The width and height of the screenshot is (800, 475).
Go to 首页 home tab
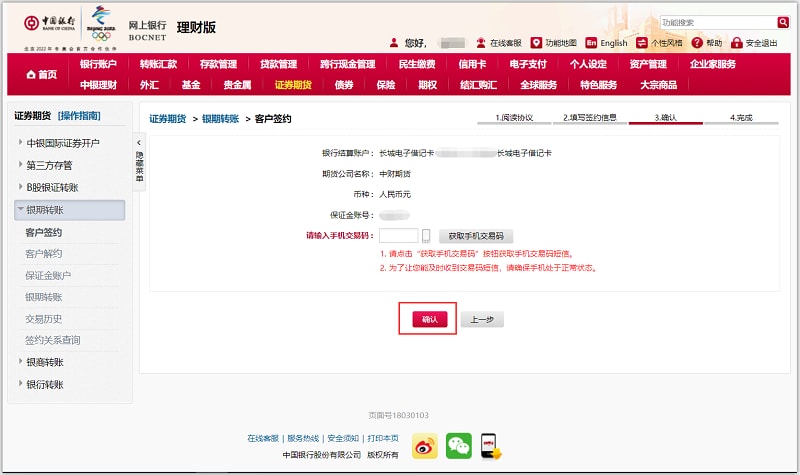(x=41, y=75)
